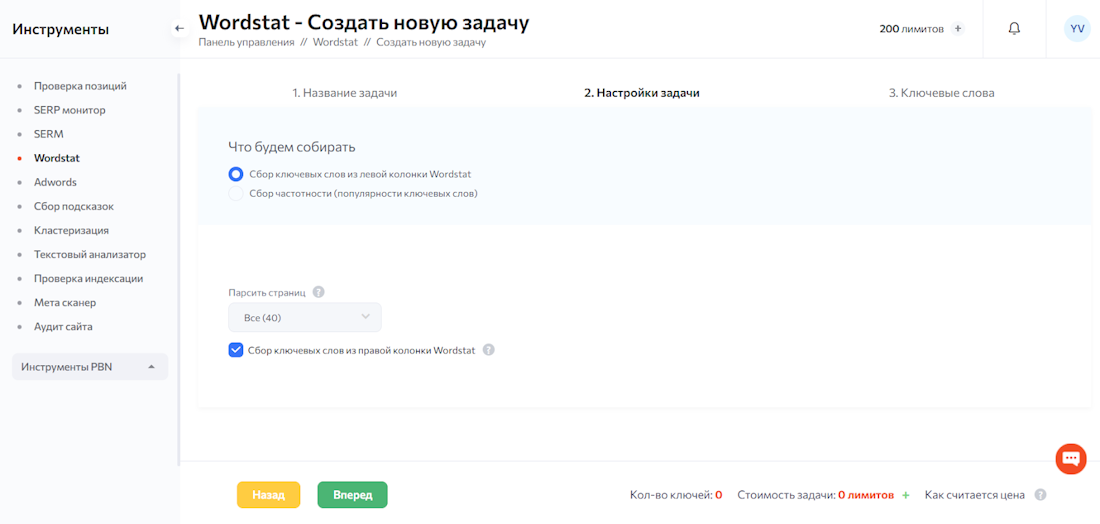Screen dimensions: 1100x524
Task: Select the Сбор частотности radio option
Action: point(236,193)
